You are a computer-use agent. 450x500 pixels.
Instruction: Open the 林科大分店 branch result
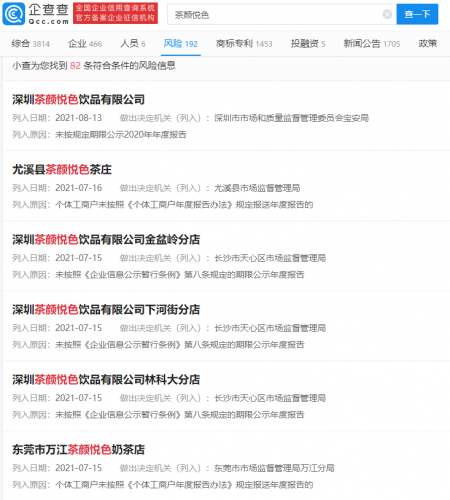point(106,380)
